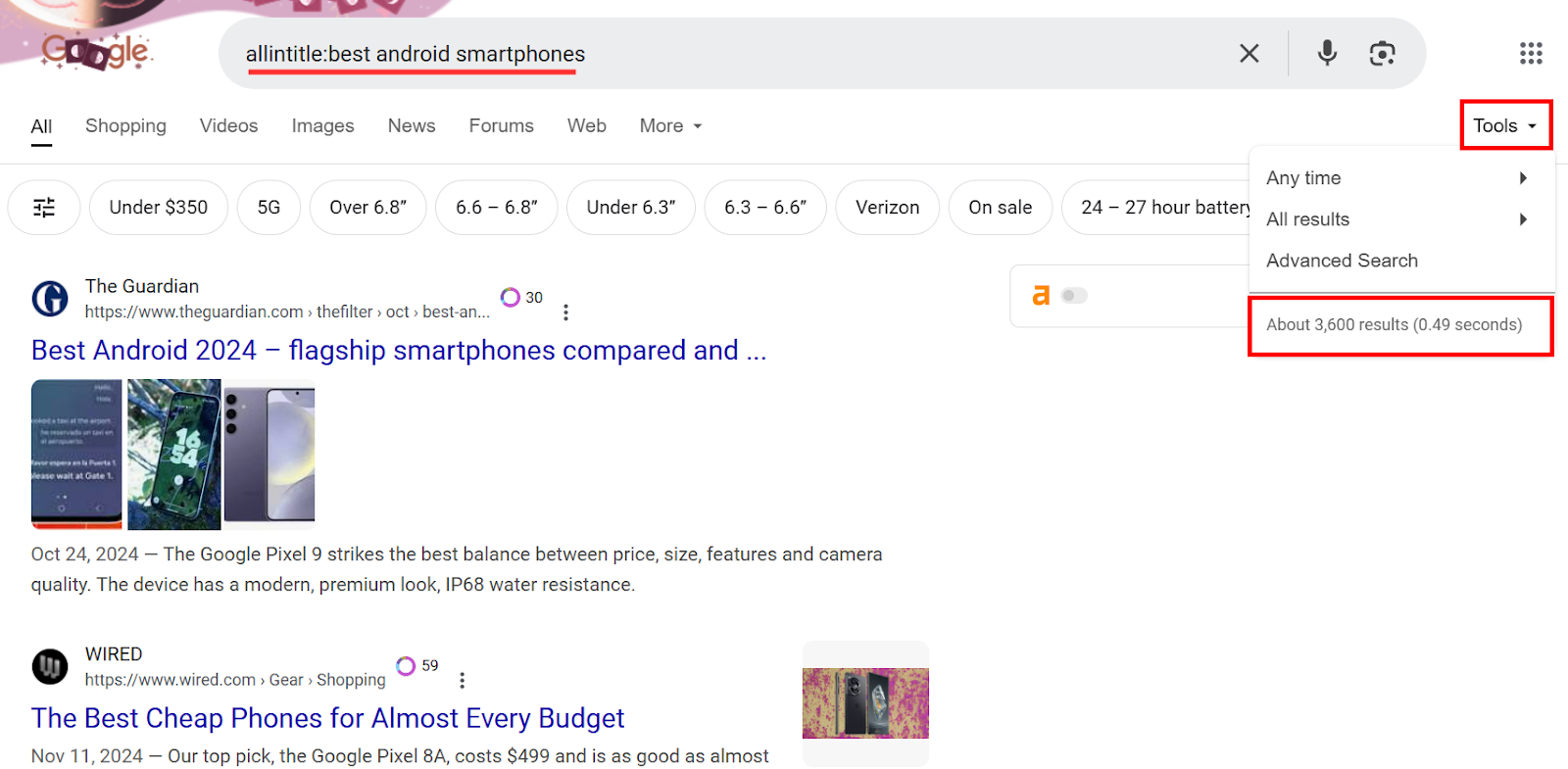Screen dimensions: 1568x769
Task: Switch to the Images tab
Action: click(322, 125)
